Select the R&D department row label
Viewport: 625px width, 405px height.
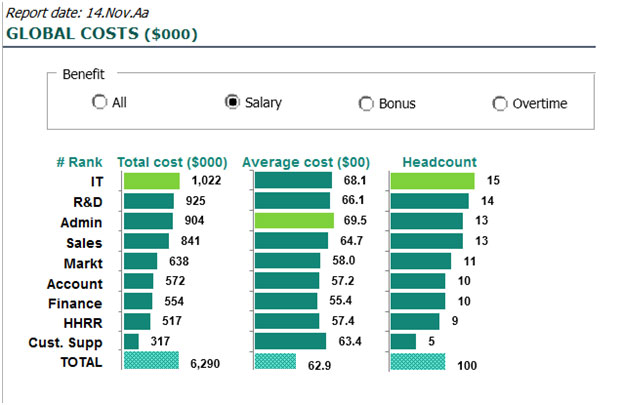point(88,202)
